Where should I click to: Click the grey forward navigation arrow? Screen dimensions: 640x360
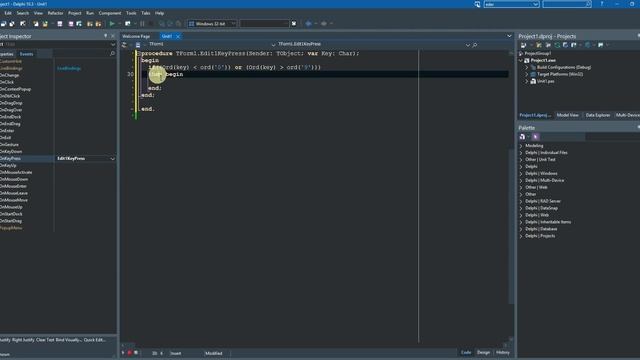(x=323, y=24)
